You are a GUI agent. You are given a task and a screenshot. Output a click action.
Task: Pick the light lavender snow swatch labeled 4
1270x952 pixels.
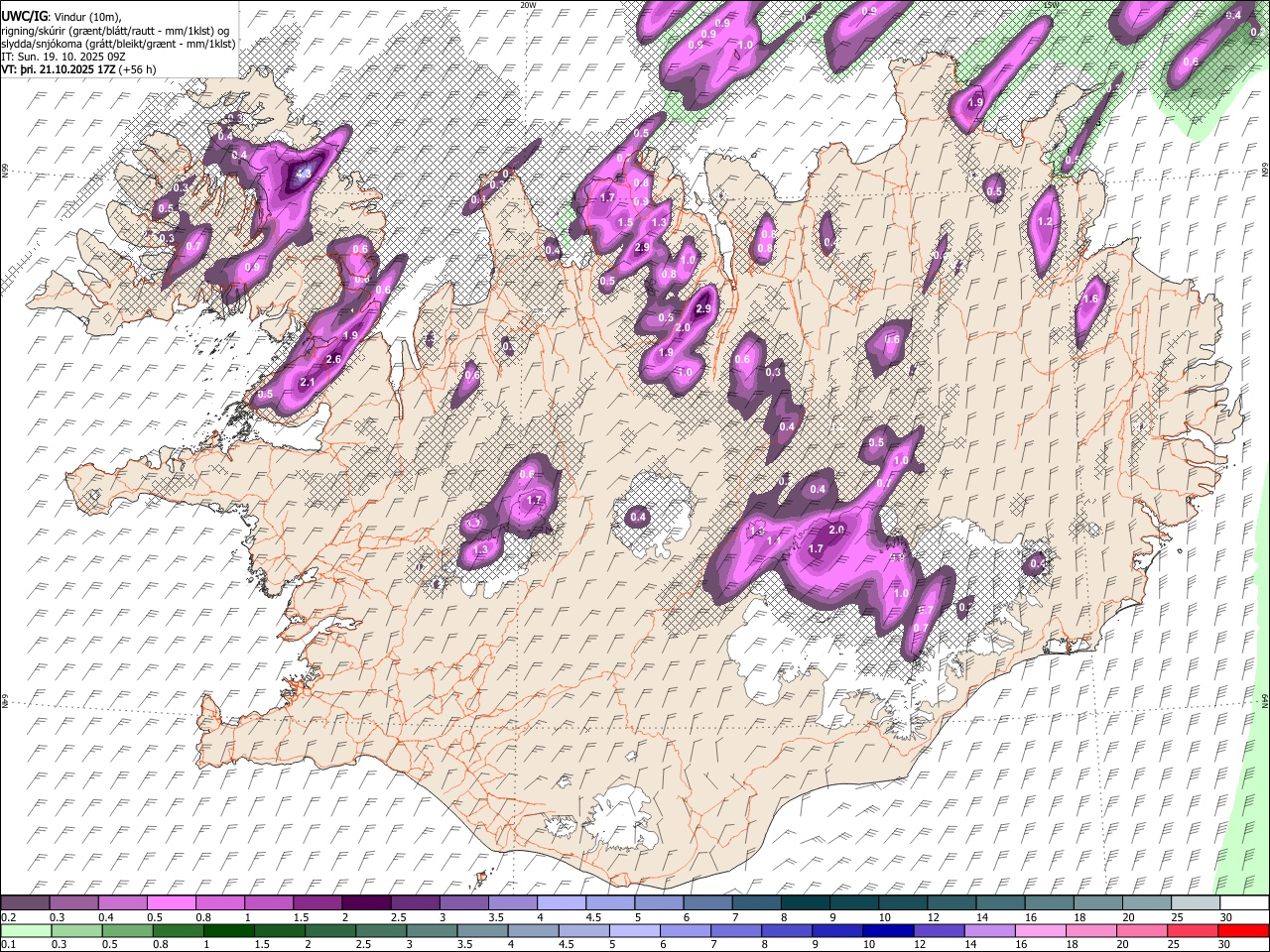pos(561,903)
